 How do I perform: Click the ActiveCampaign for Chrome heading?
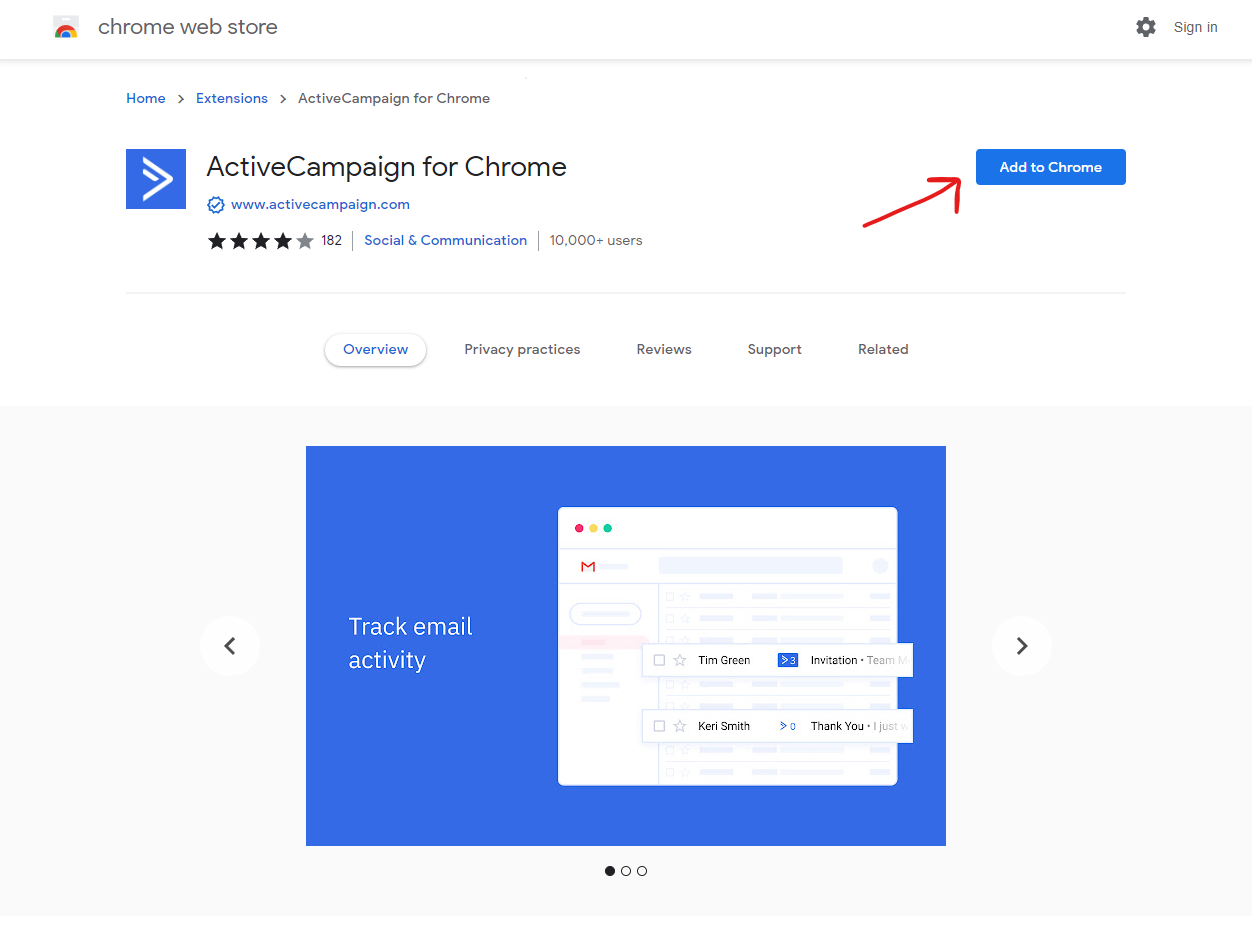point(386,167)
